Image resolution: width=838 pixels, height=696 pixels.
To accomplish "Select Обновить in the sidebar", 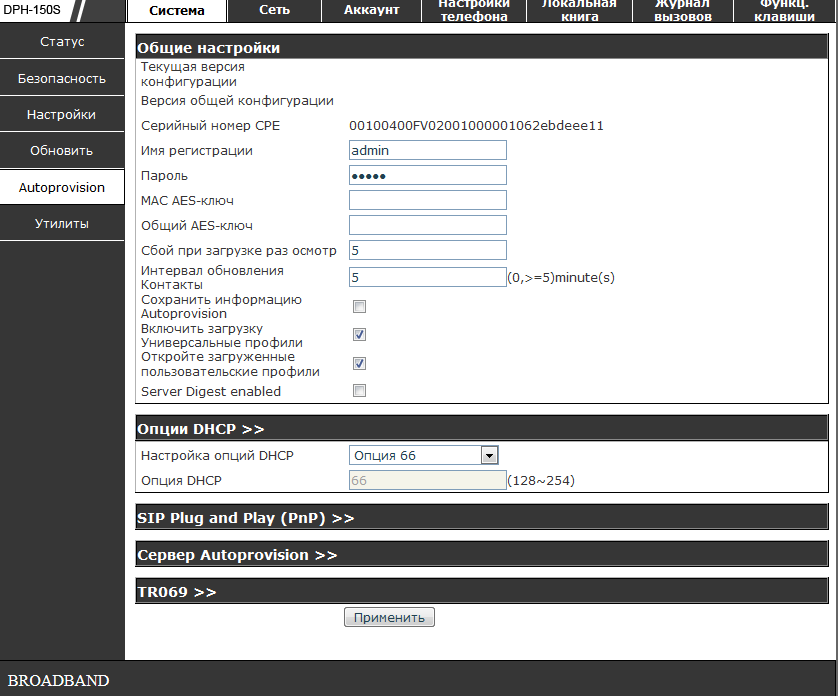I will (62, 151).
